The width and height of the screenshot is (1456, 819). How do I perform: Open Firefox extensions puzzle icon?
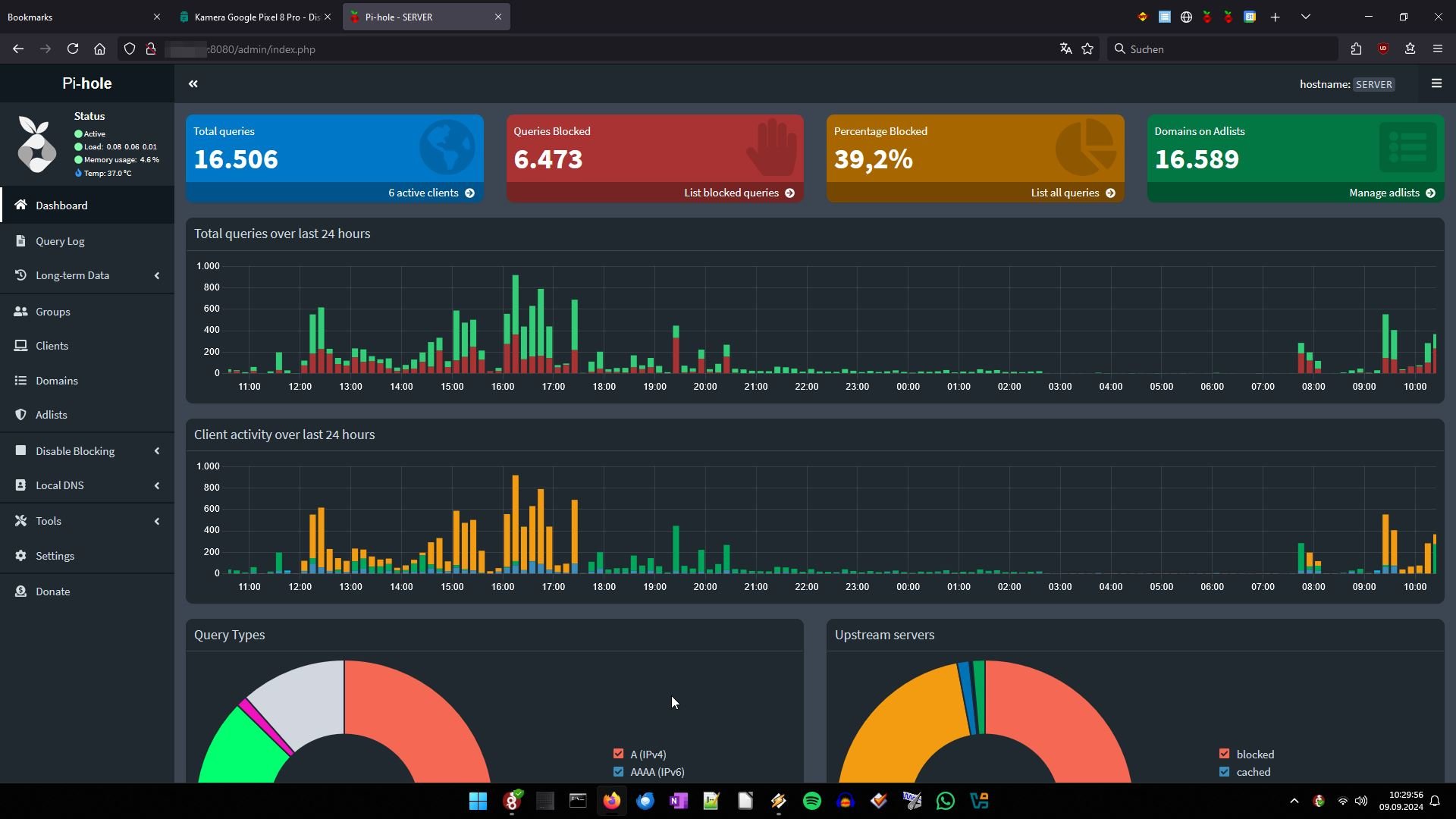1356,49
